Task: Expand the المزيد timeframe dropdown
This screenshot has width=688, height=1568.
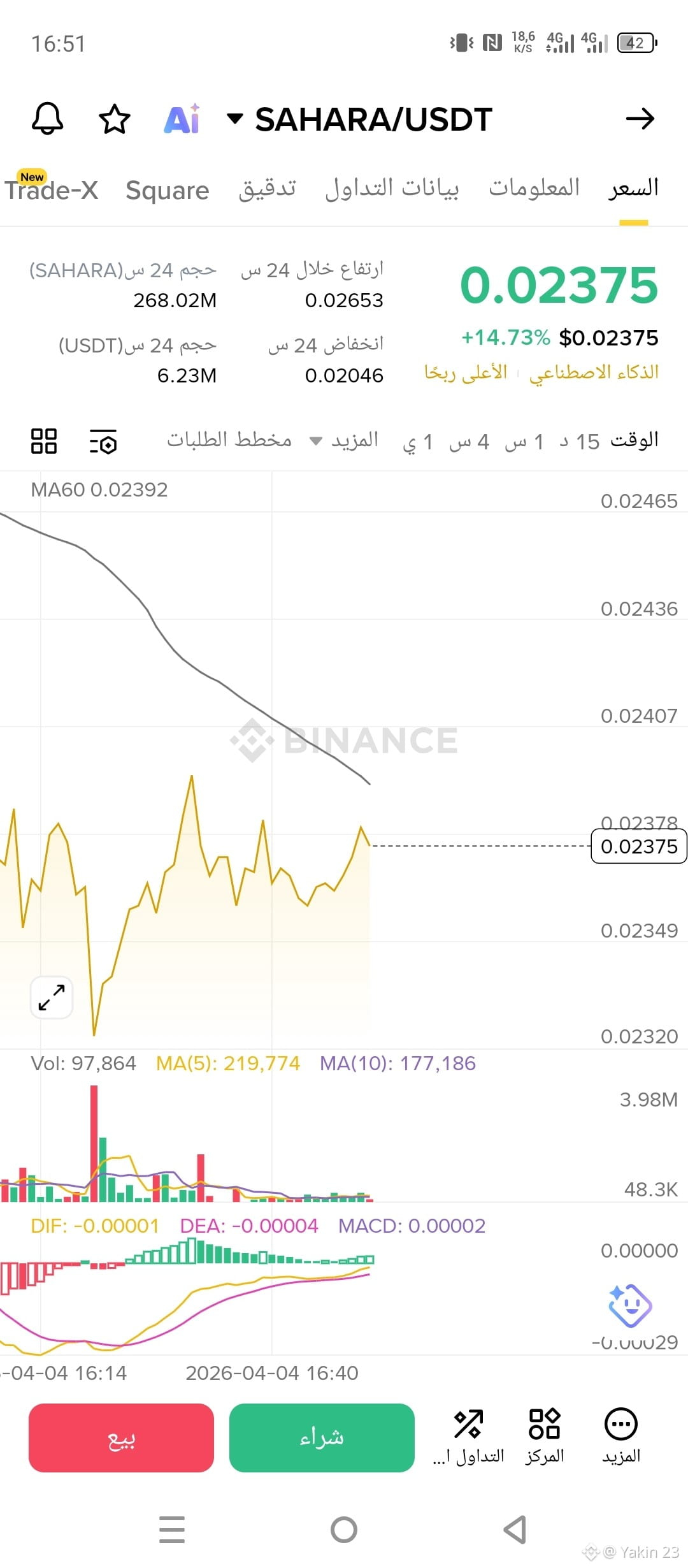Action: [x=344, y=440]
